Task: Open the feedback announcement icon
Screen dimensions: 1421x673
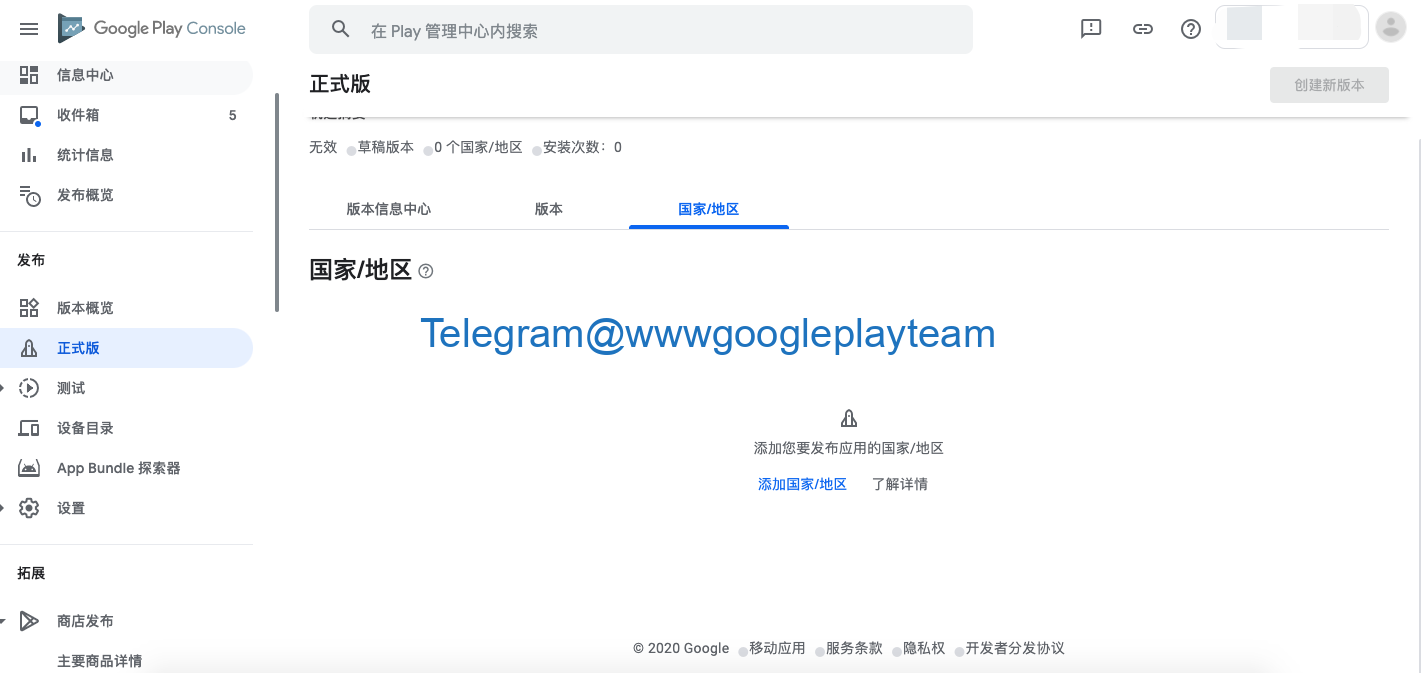Action: [x=1091, y=29]
